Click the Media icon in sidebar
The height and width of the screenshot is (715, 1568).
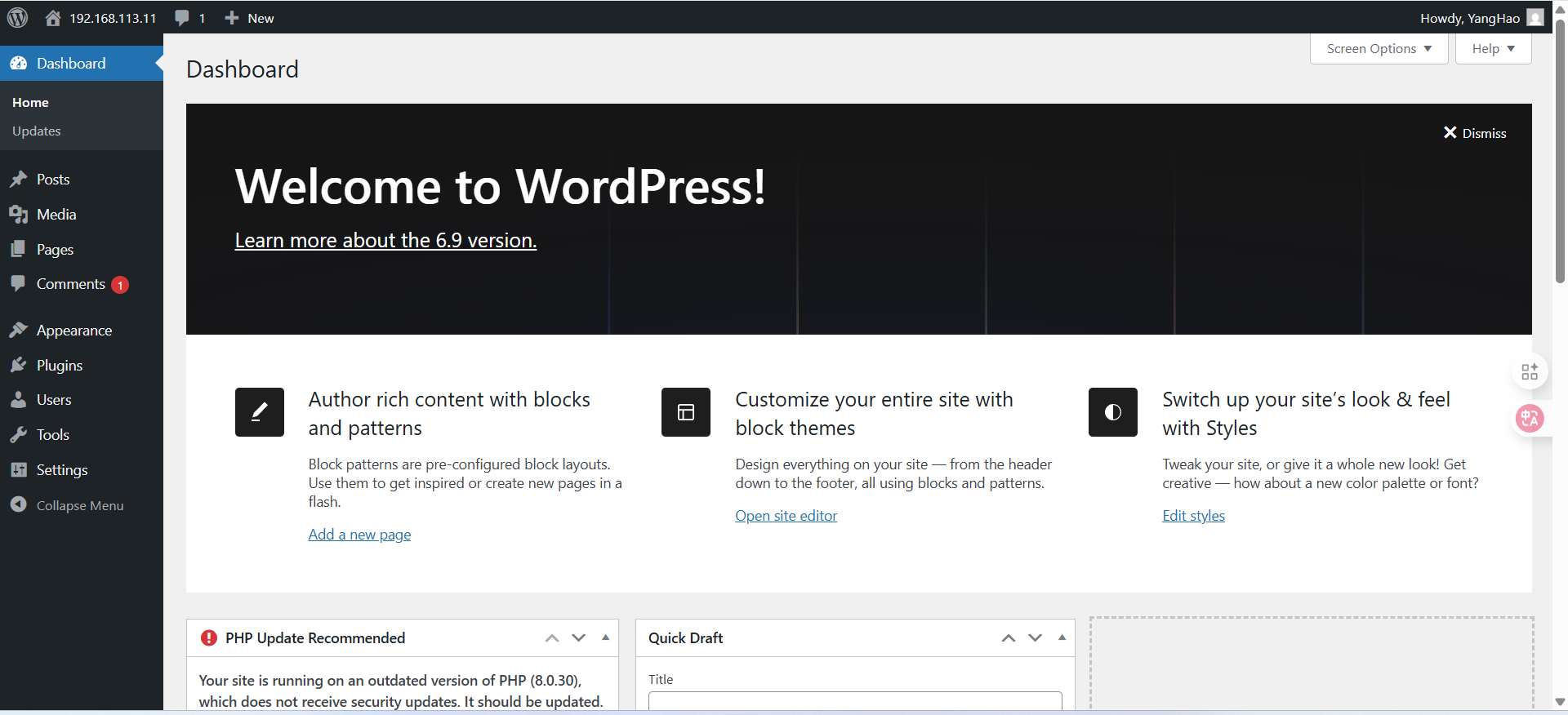tap(19, 215)
